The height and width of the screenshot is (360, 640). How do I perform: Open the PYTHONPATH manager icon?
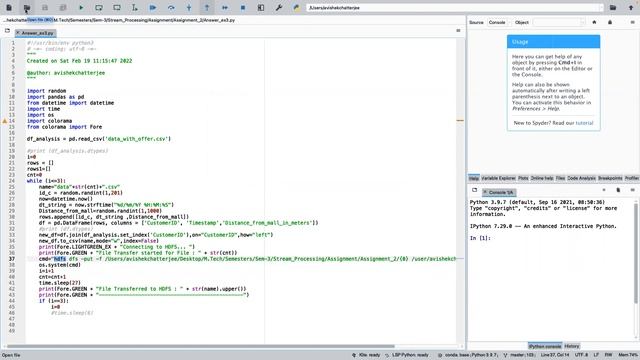(x=297, y=8)
